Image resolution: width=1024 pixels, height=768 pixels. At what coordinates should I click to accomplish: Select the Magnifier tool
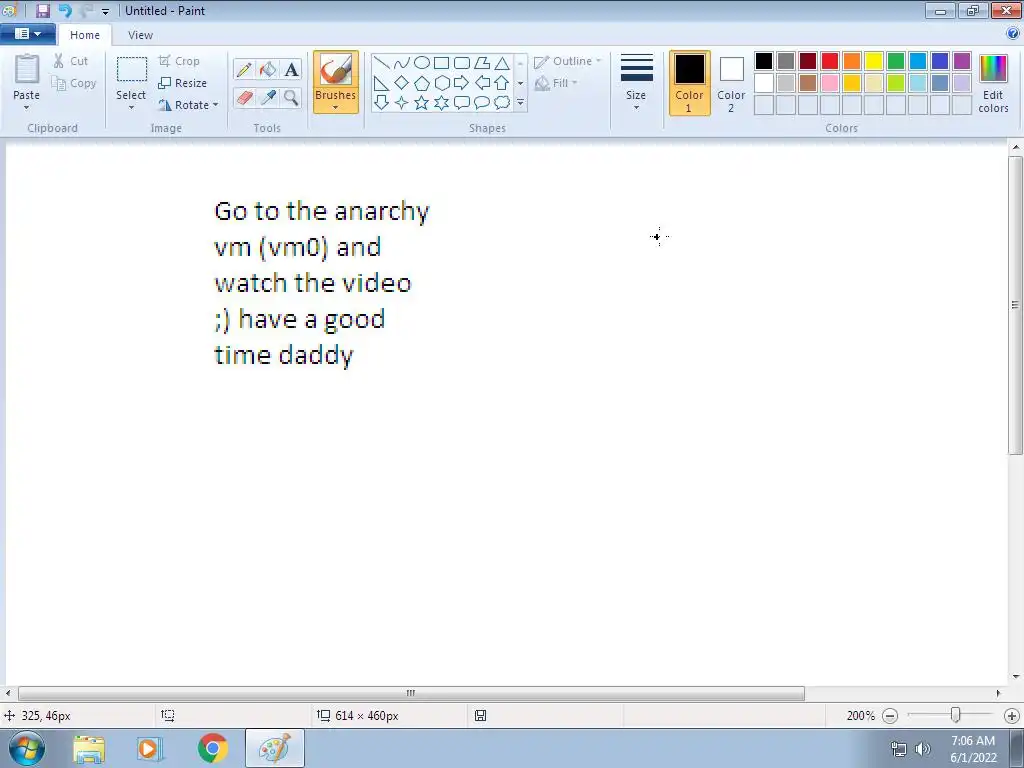[x=291, y=98]
